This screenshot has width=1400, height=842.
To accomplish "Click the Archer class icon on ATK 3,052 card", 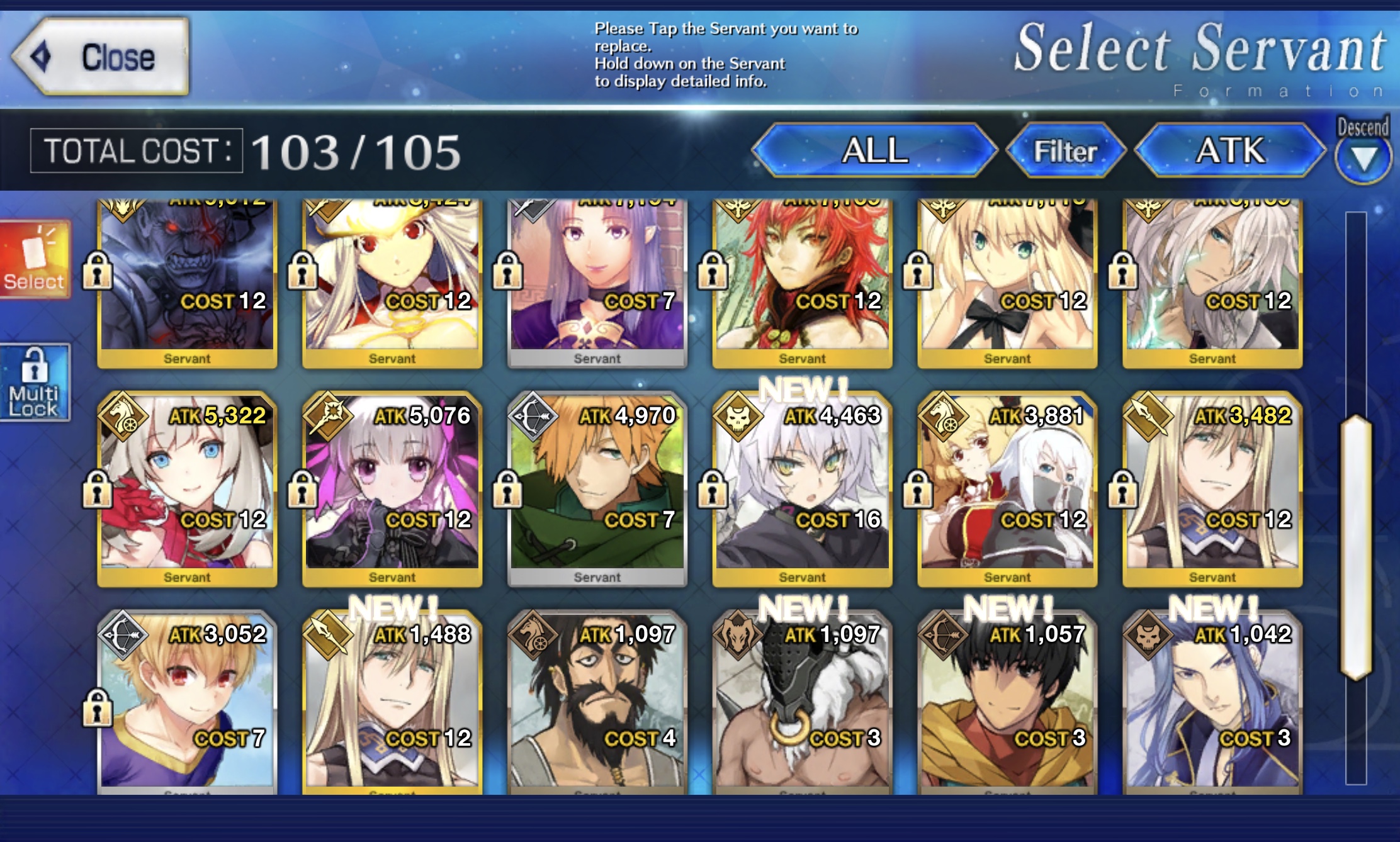I will tap(123, 635).
